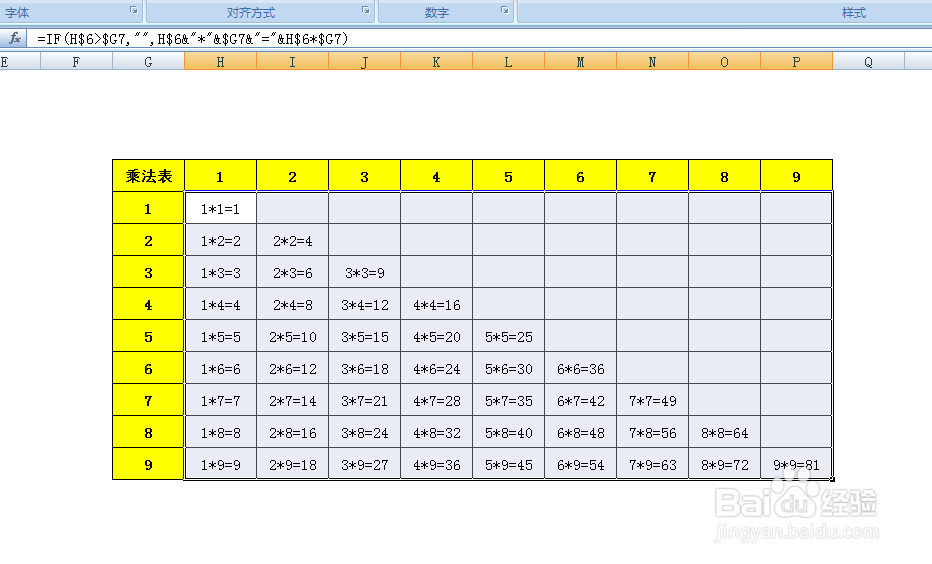The height and width of the screenshot is (564, 932).
Task: Select the cell showing 9*9=81
Action: point(796,464)
